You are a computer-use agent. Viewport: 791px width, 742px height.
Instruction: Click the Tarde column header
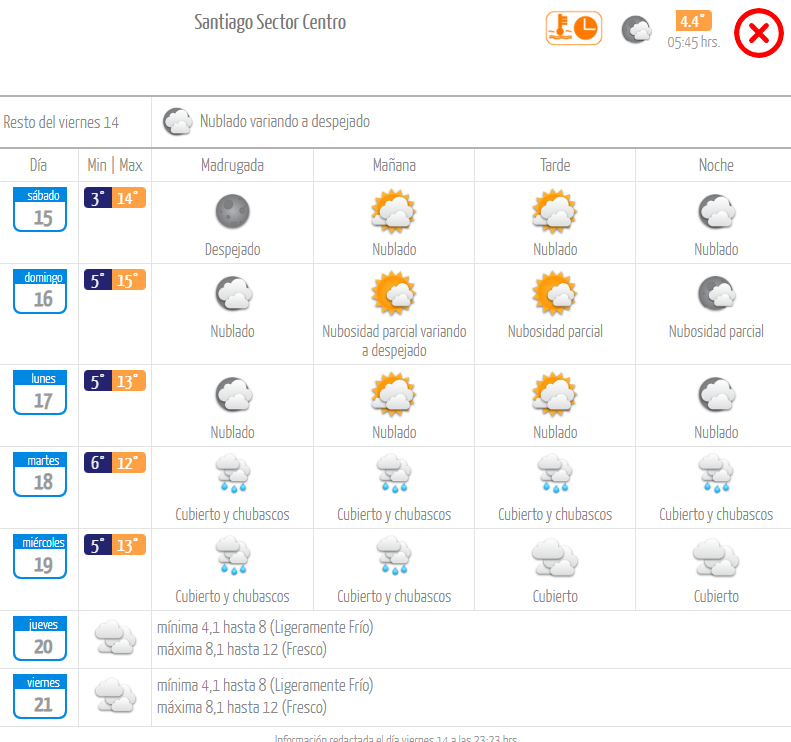[555, 165]
